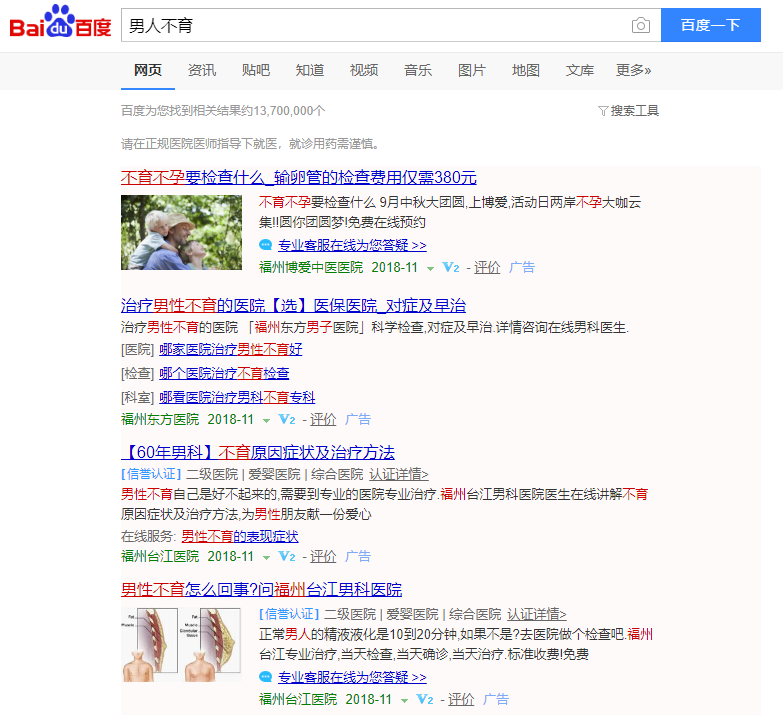Click V2 badge next to 福州东方医院
This screenshot has height=721, width=783.
click(x=286, y=419)
